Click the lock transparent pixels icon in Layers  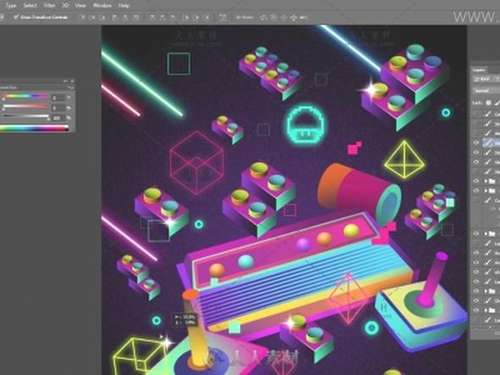[489, 103]
